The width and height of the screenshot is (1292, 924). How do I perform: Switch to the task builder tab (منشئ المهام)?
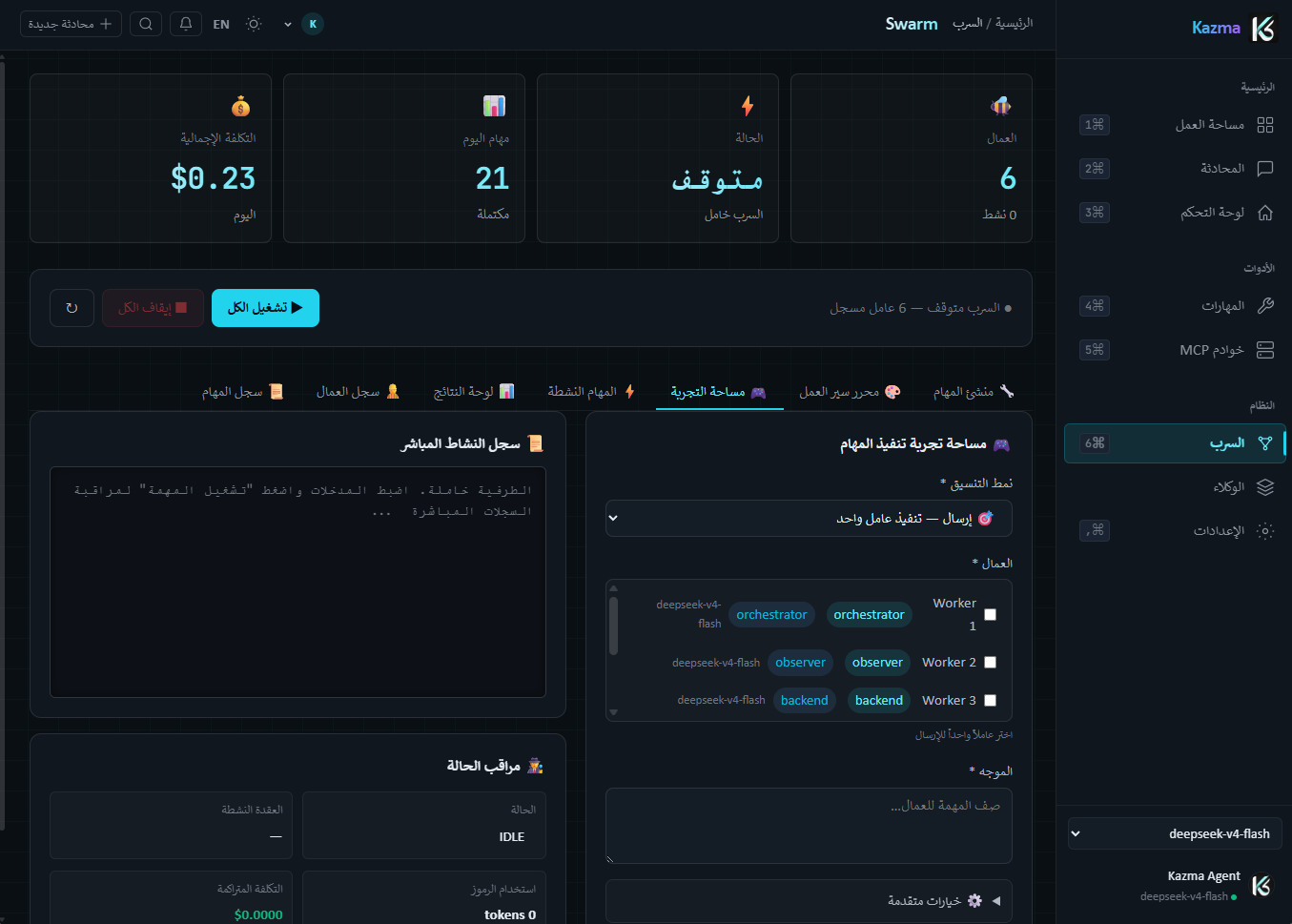[974, 392]
